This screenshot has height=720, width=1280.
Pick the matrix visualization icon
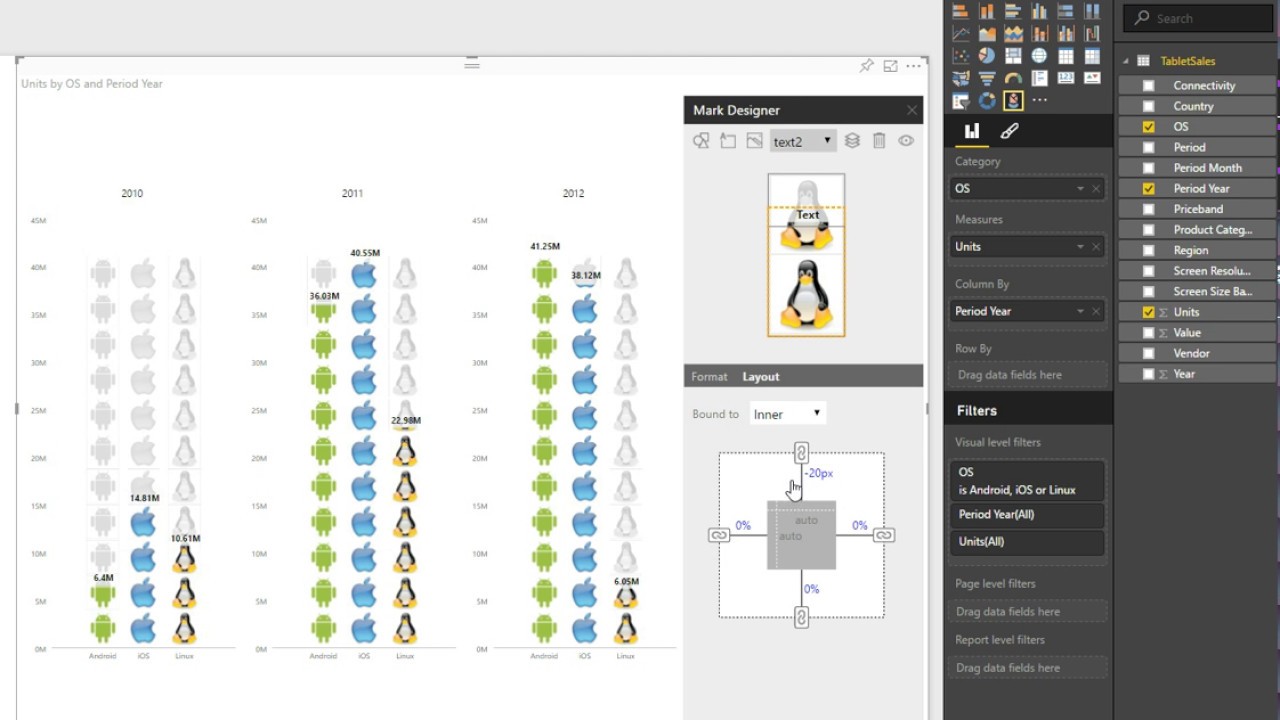point(1092,56)
